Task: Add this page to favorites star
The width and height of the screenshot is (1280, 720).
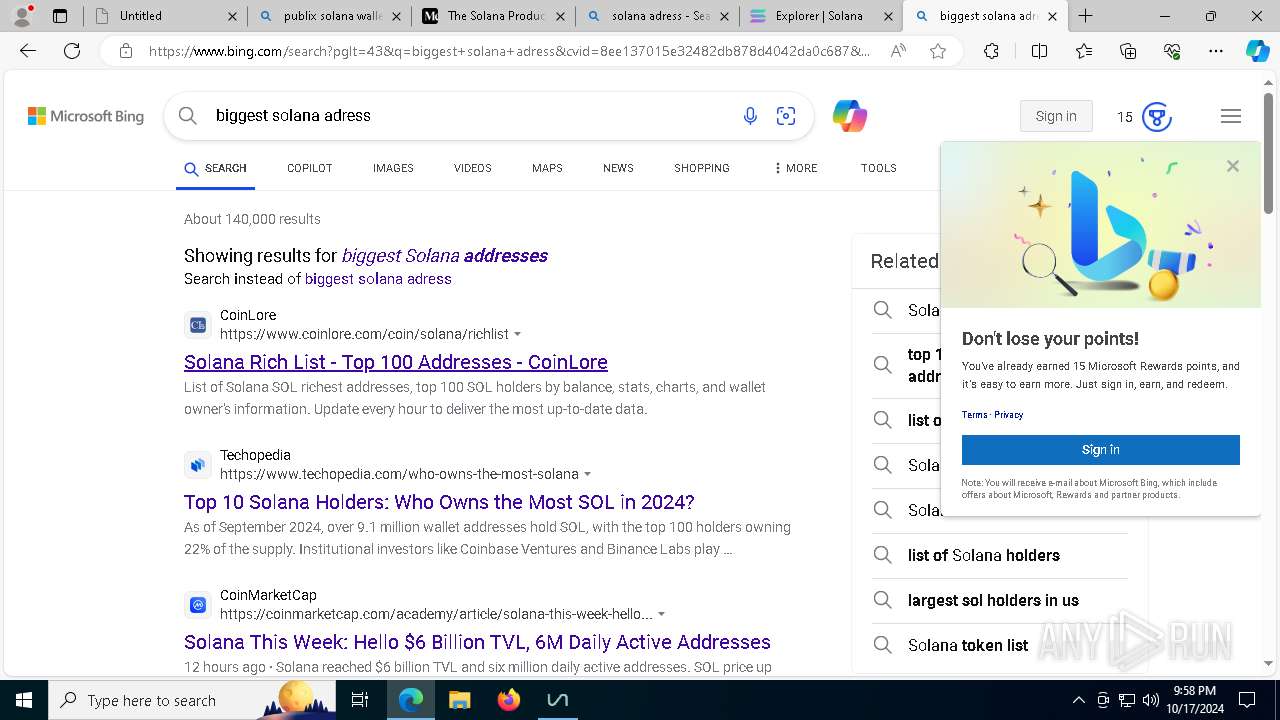Action: coord(938,51)
